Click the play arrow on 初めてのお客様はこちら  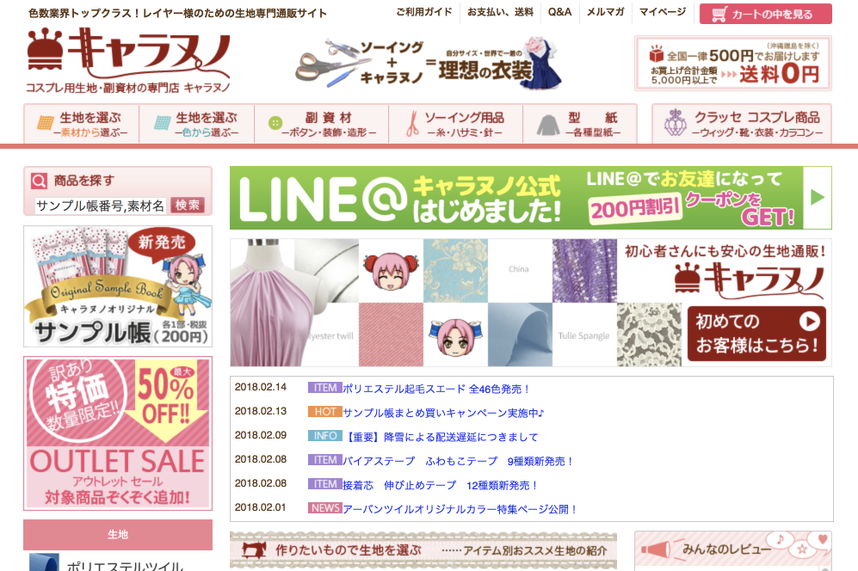809,321
